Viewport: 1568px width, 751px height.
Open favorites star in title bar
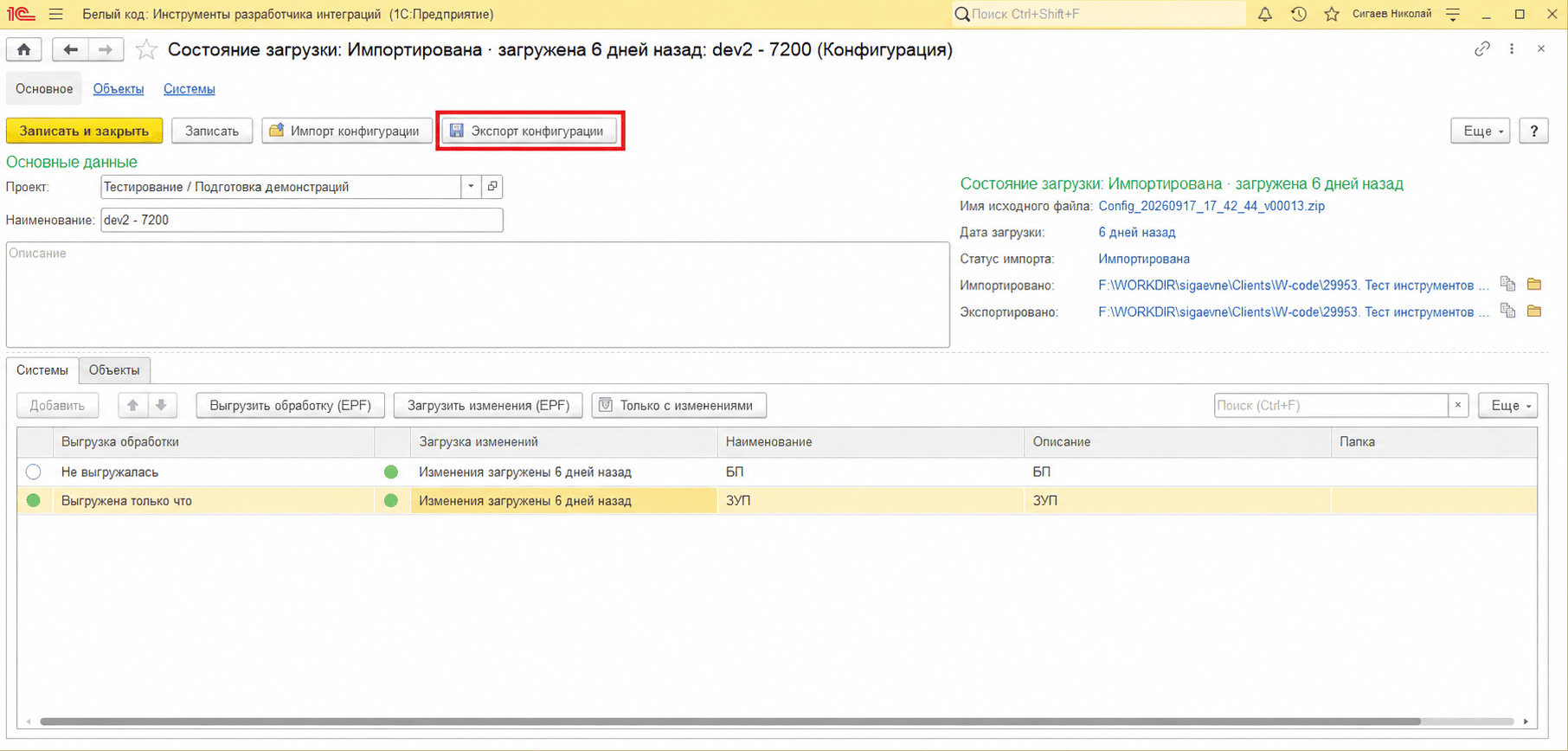[x=1332, y=14]
